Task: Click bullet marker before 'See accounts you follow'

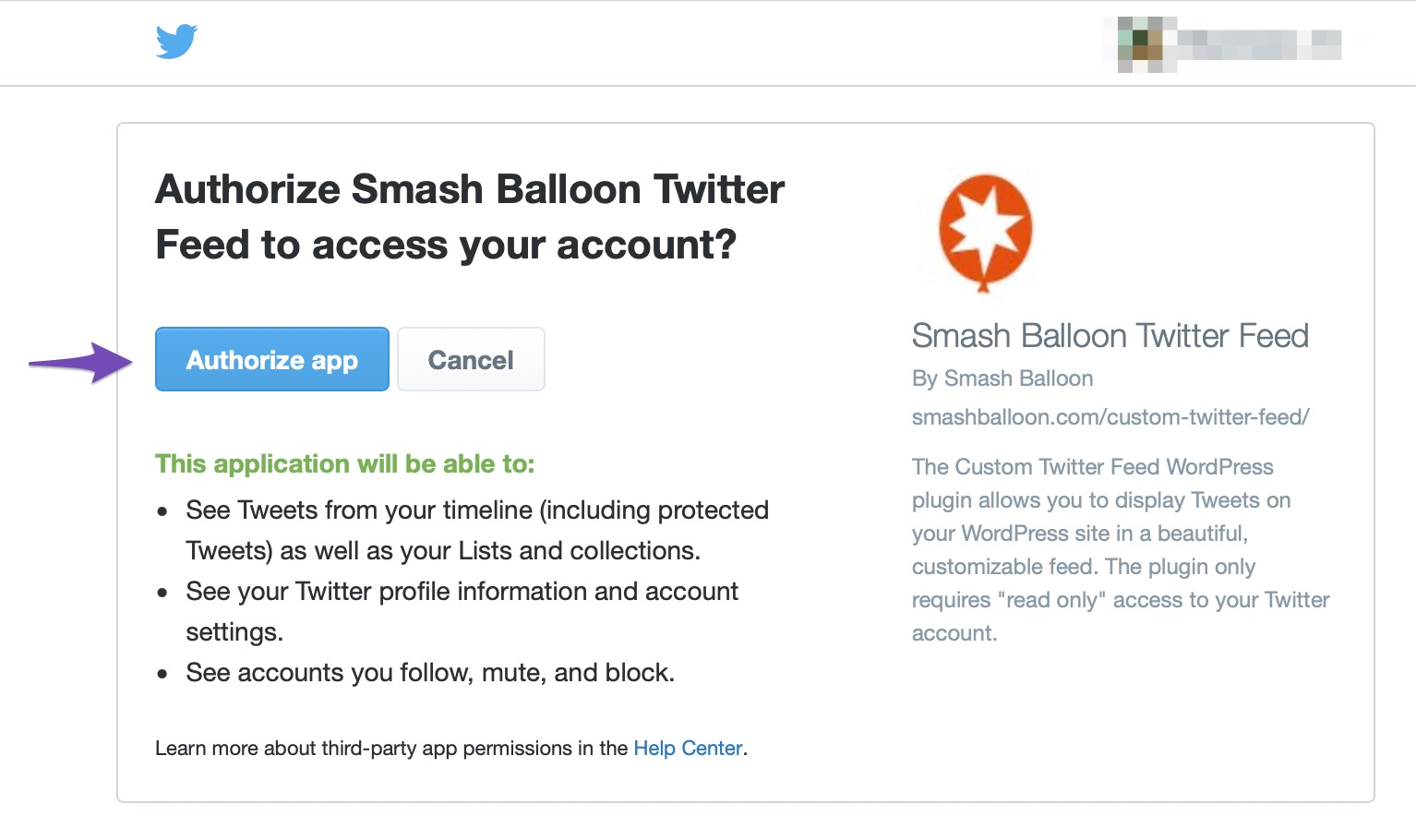Action: (162, 674)
